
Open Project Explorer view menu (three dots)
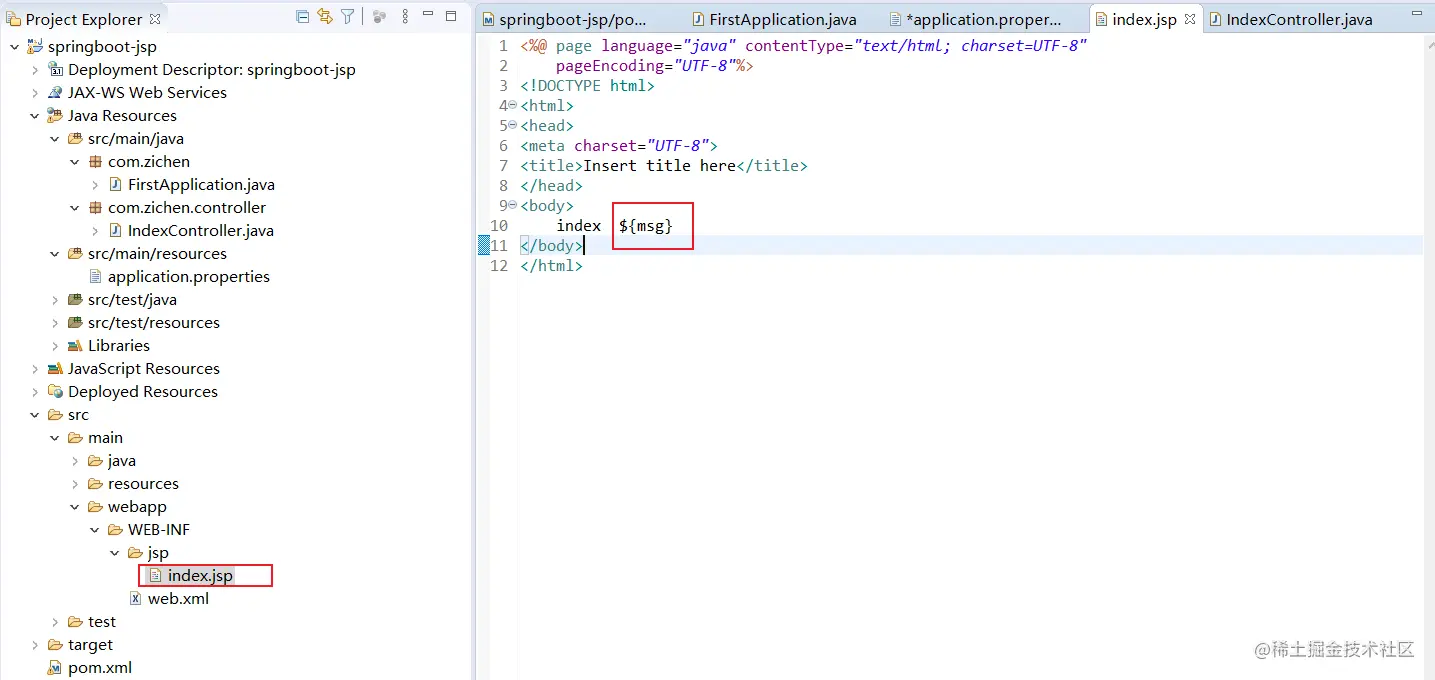point(405,17)
